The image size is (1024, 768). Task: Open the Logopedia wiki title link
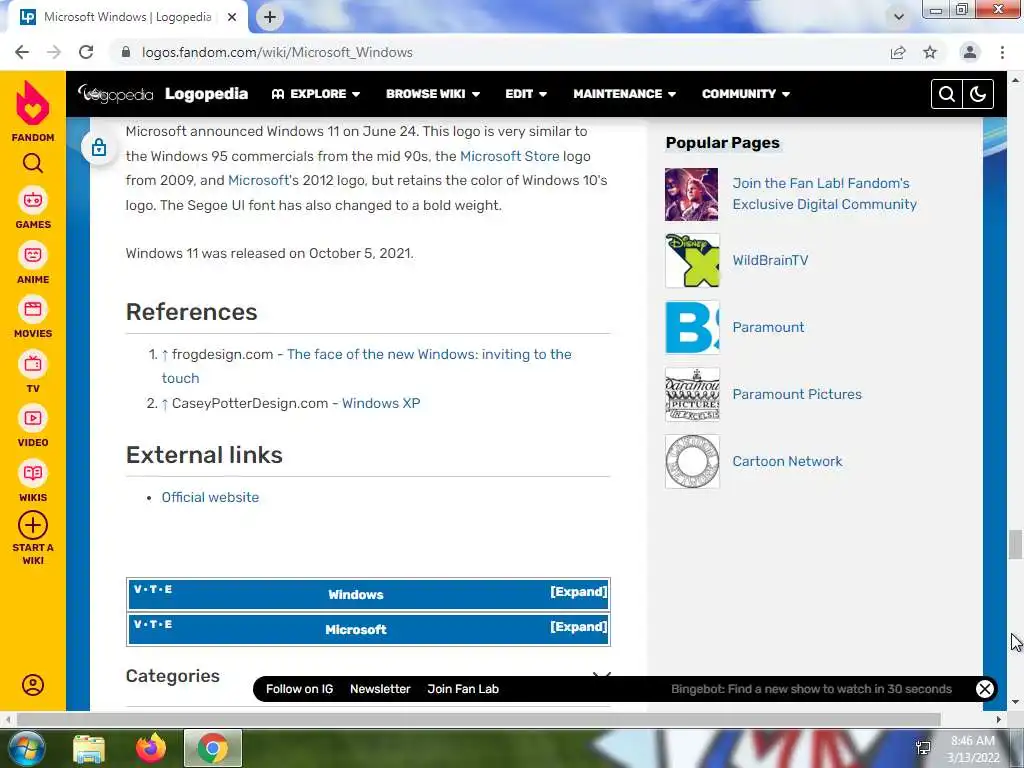click(x=206, y=94)
